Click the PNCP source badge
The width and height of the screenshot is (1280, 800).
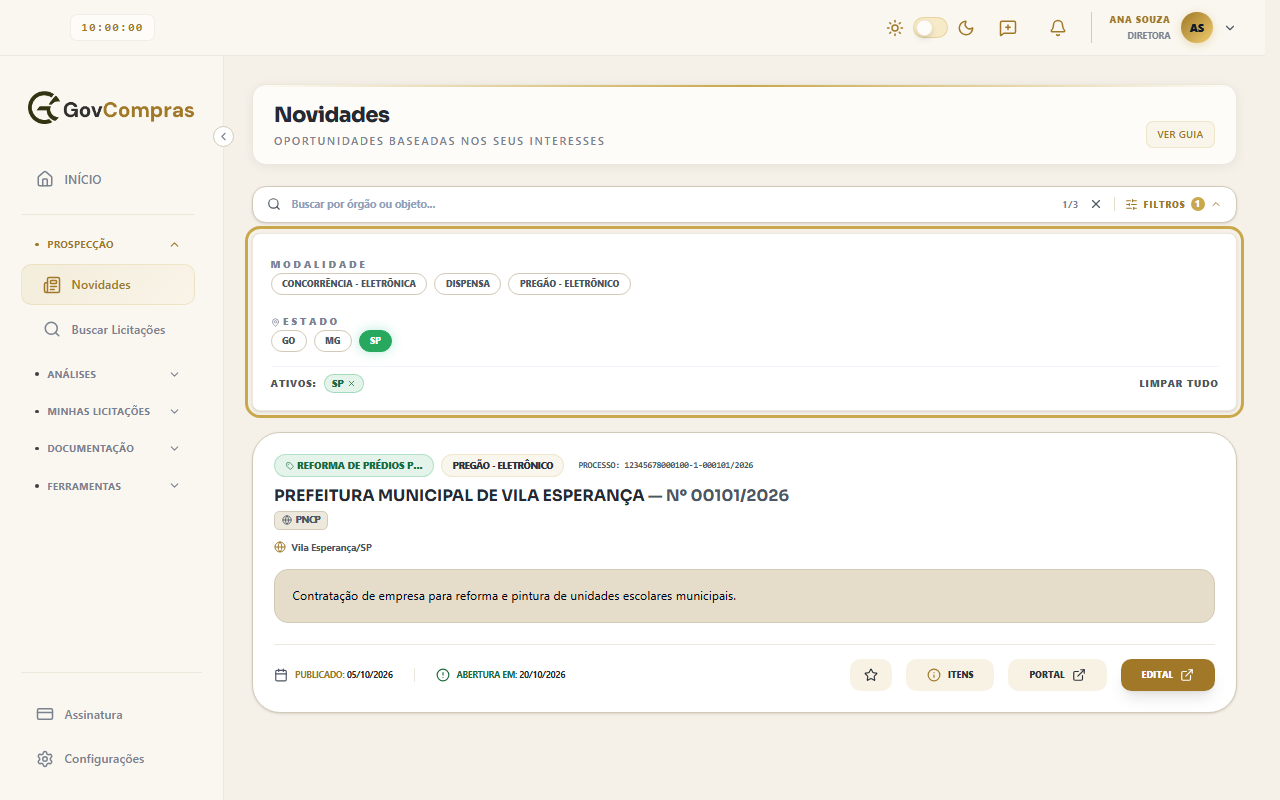(x=301, y=520)
